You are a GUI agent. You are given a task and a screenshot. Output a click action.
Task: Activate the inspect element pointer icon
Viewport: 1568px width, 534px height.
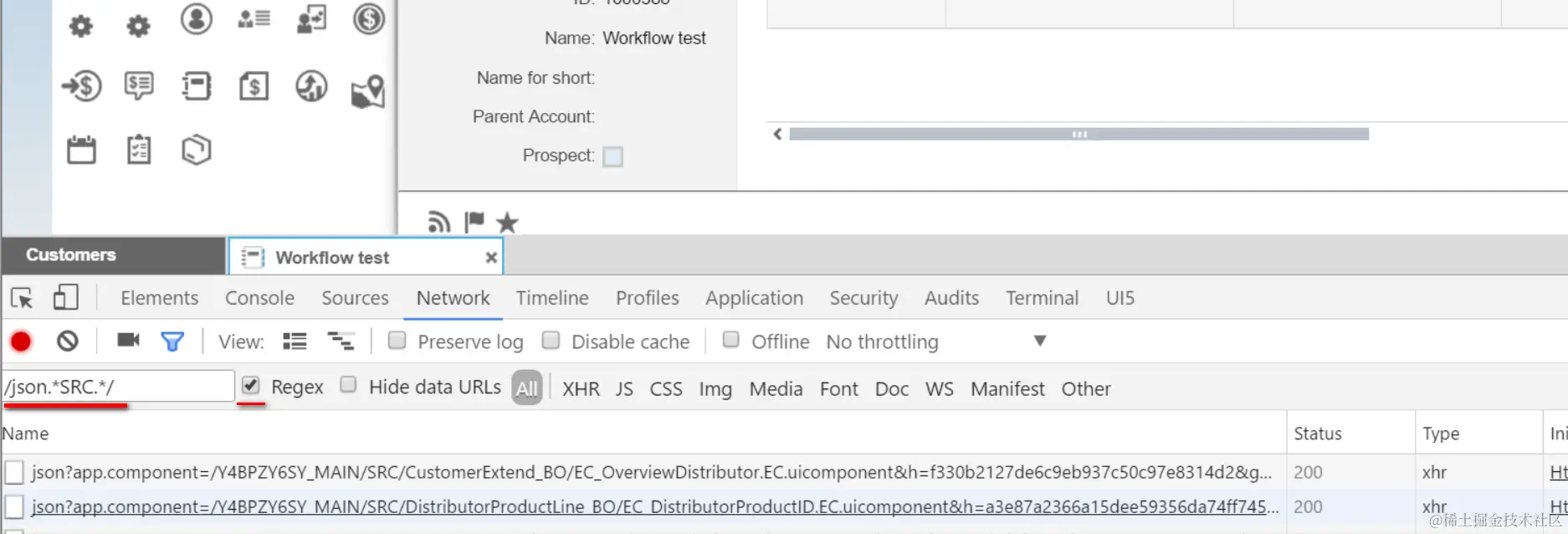point(22,298)
